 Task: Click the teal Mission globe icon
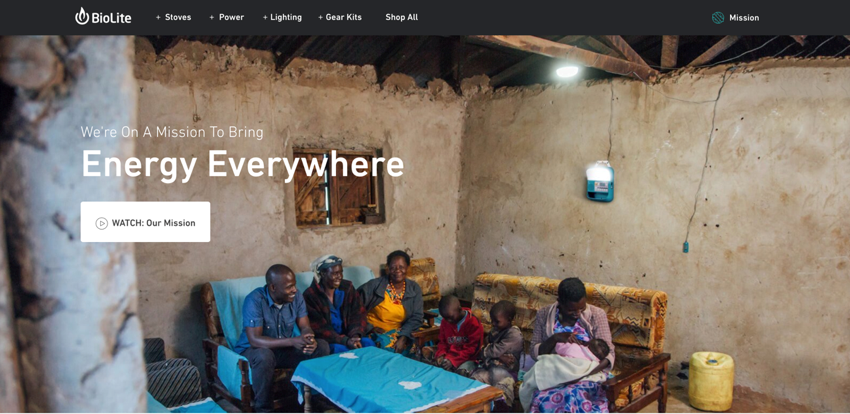pyautogui.click(x=718, y=18)
